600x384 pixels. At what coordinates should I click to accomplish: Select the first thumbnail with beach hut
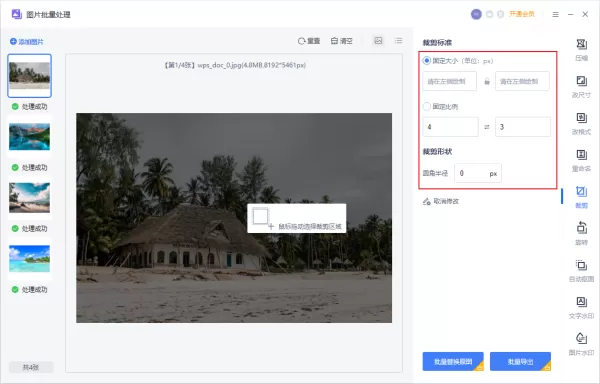[29, 76]
